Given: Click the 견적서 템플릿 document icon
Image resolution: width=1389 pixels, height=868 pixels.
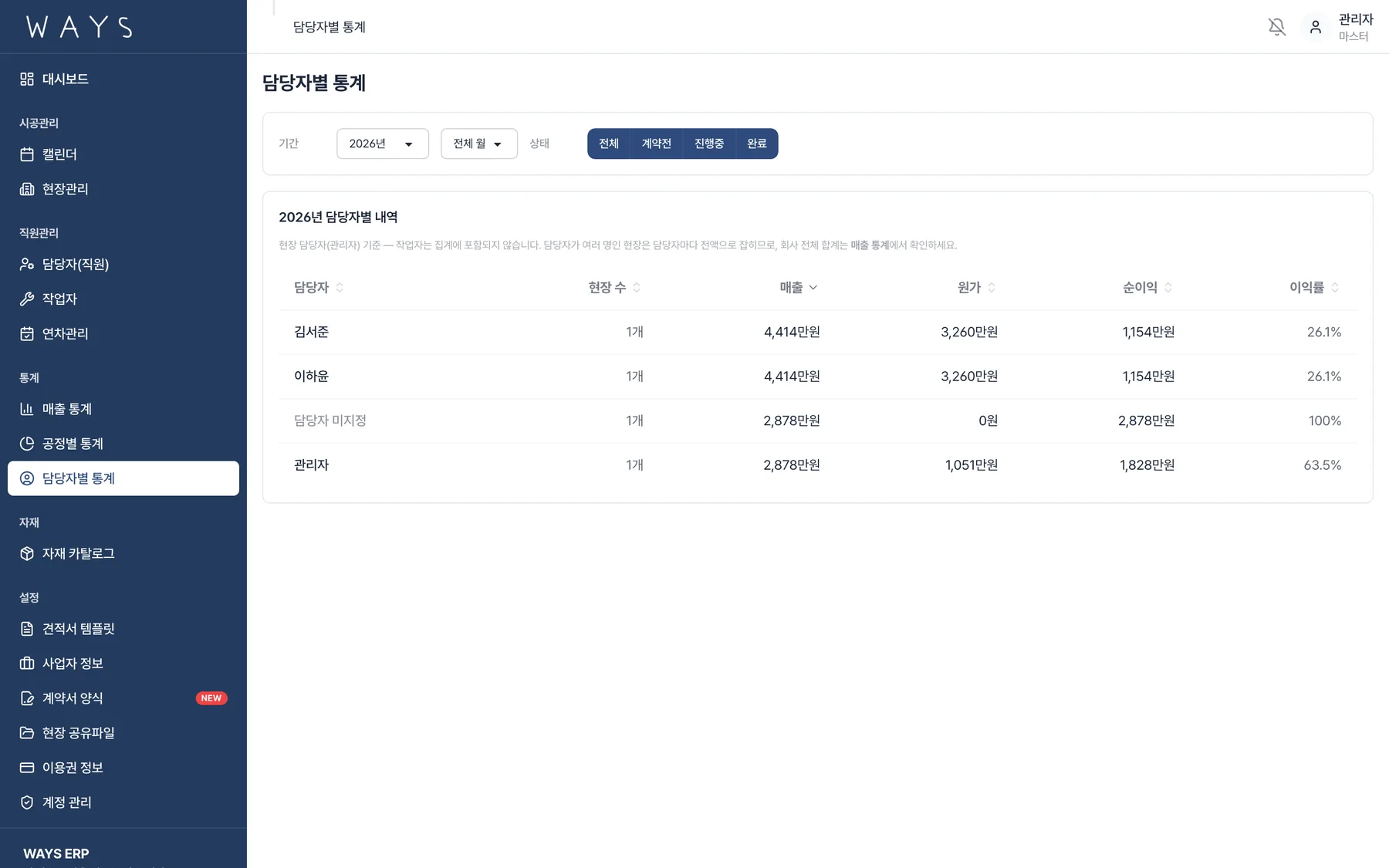Looking at the screenshot, I should (27, 629).
